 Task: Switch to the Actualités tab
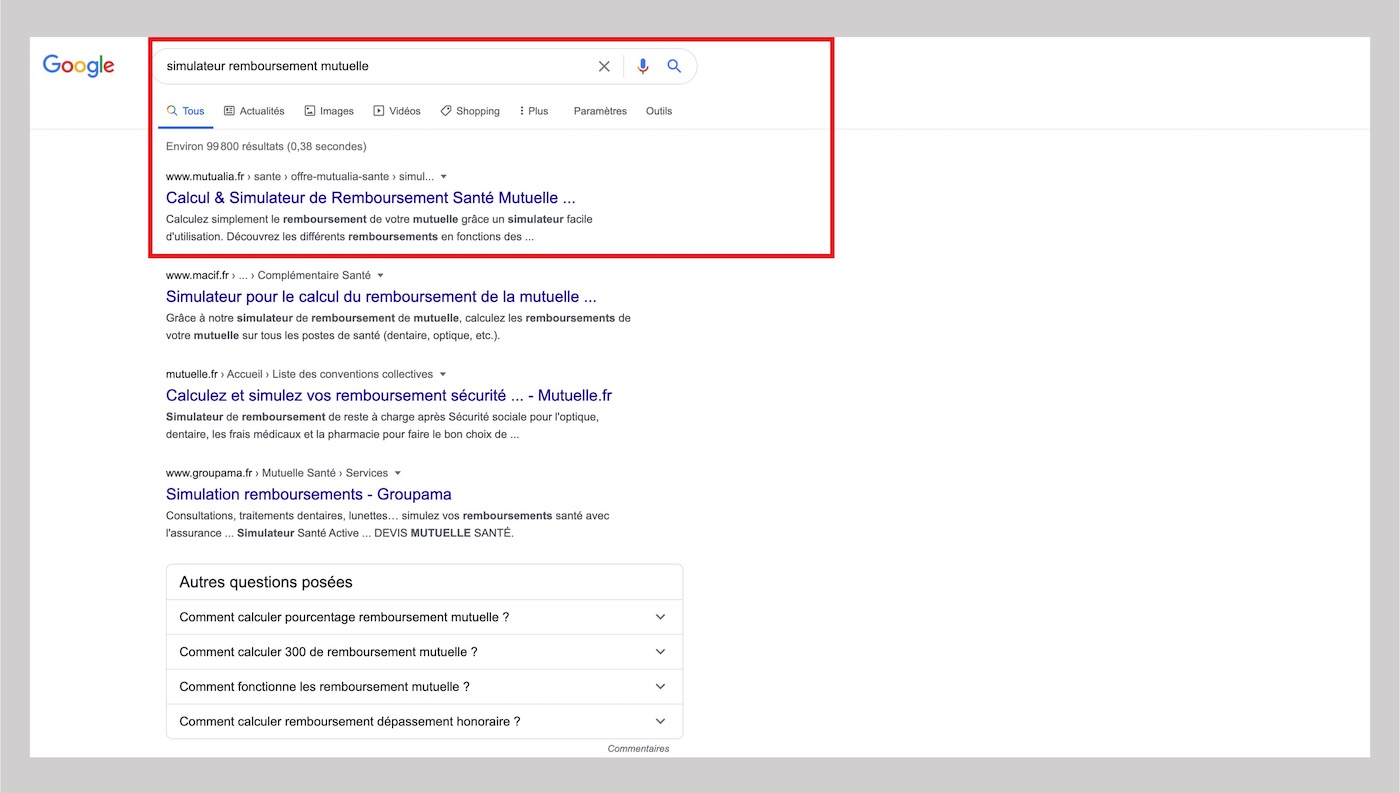[x=254, y=111]
